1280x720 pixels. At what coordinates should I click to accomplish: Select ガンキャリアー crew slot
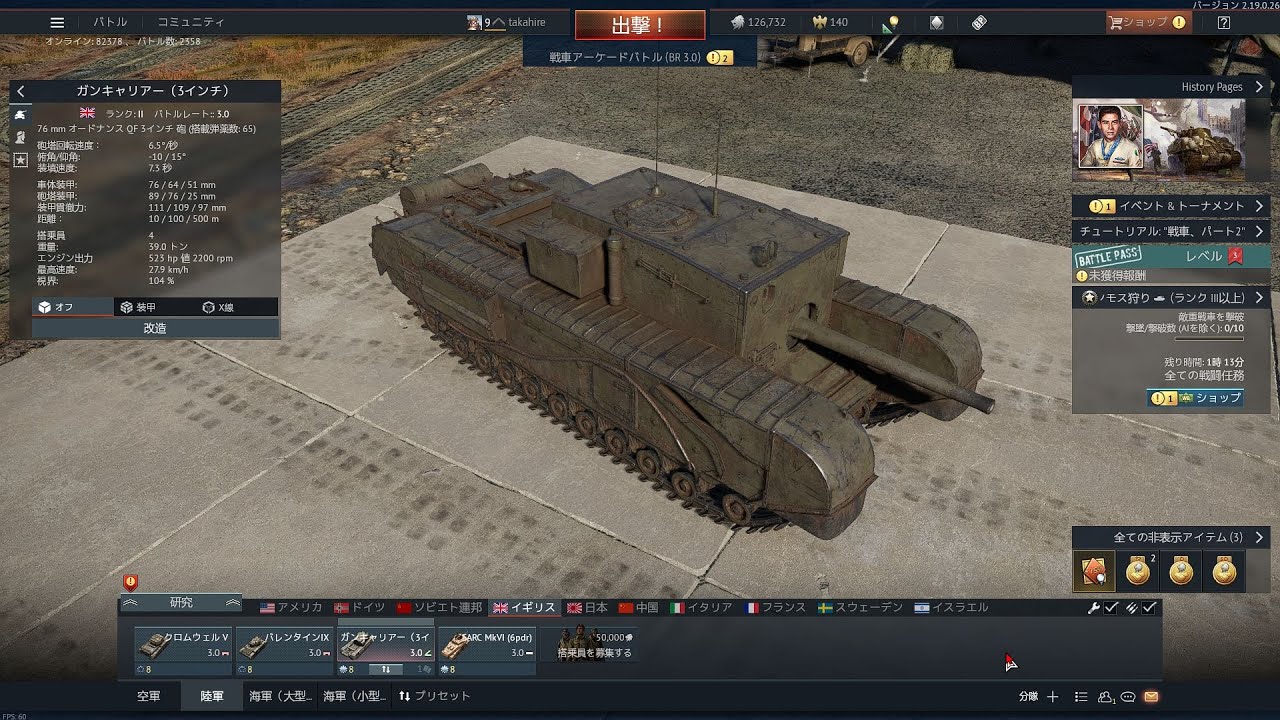(385, 644)
